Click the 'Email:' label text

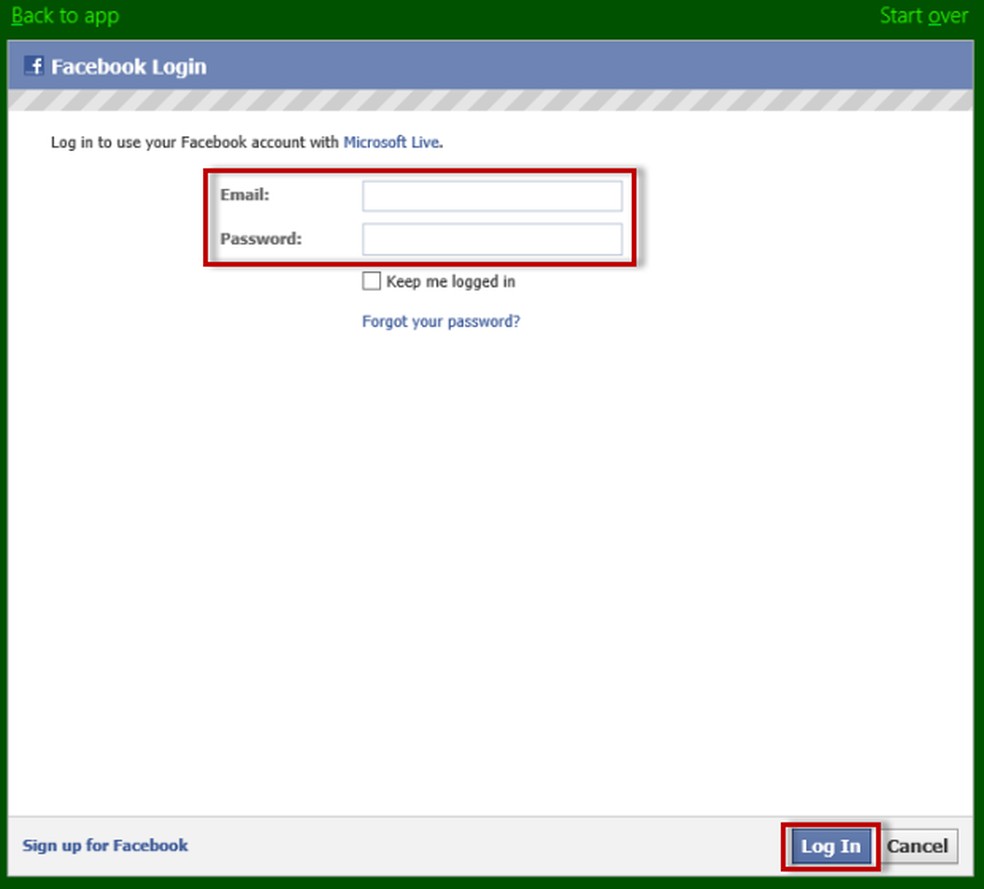pyautogui.click(x=245, y=195)
